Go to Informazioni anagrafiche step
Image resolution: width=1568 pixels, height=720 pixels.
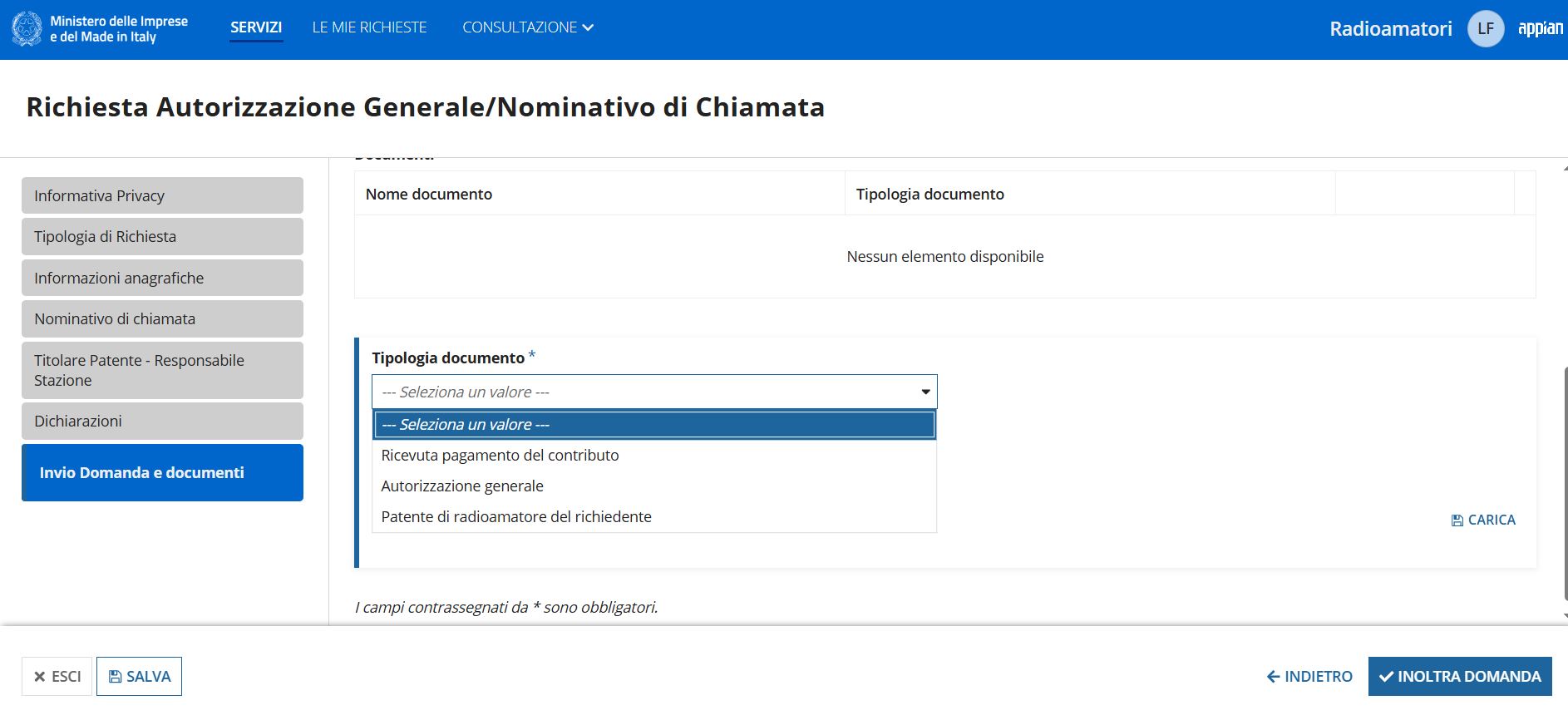[x=162, y=278]
